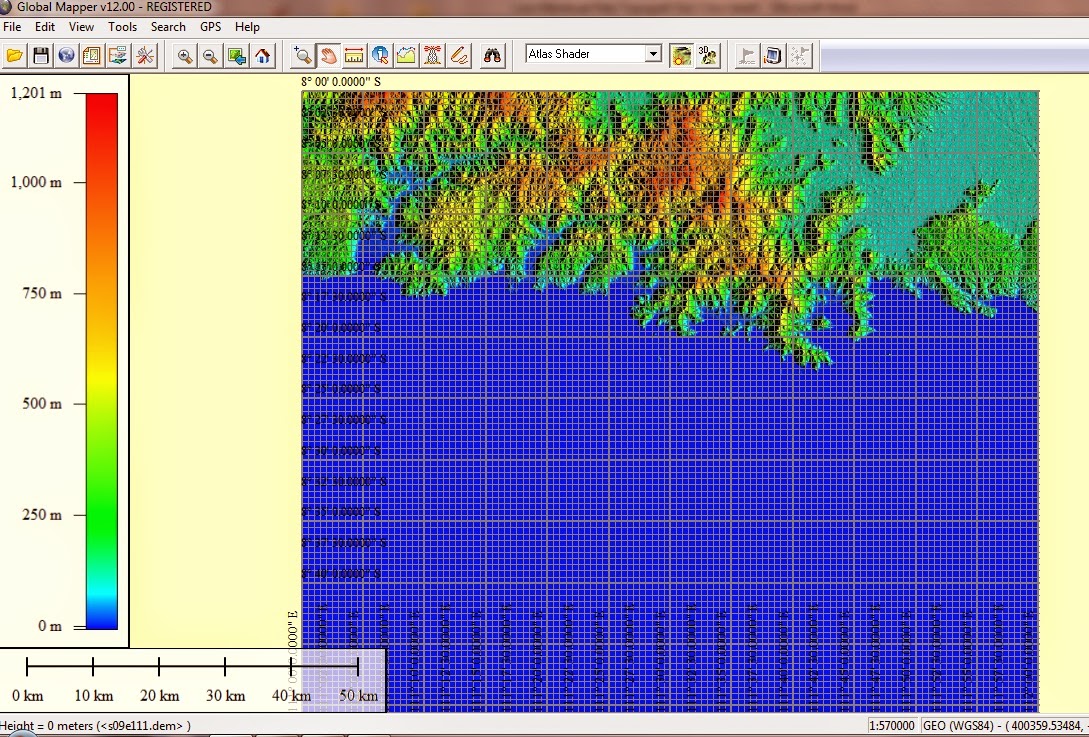Image resolution: width=1089 pixels, height=737 pixels.
Task: Open the Help menu
Action: 247,26
